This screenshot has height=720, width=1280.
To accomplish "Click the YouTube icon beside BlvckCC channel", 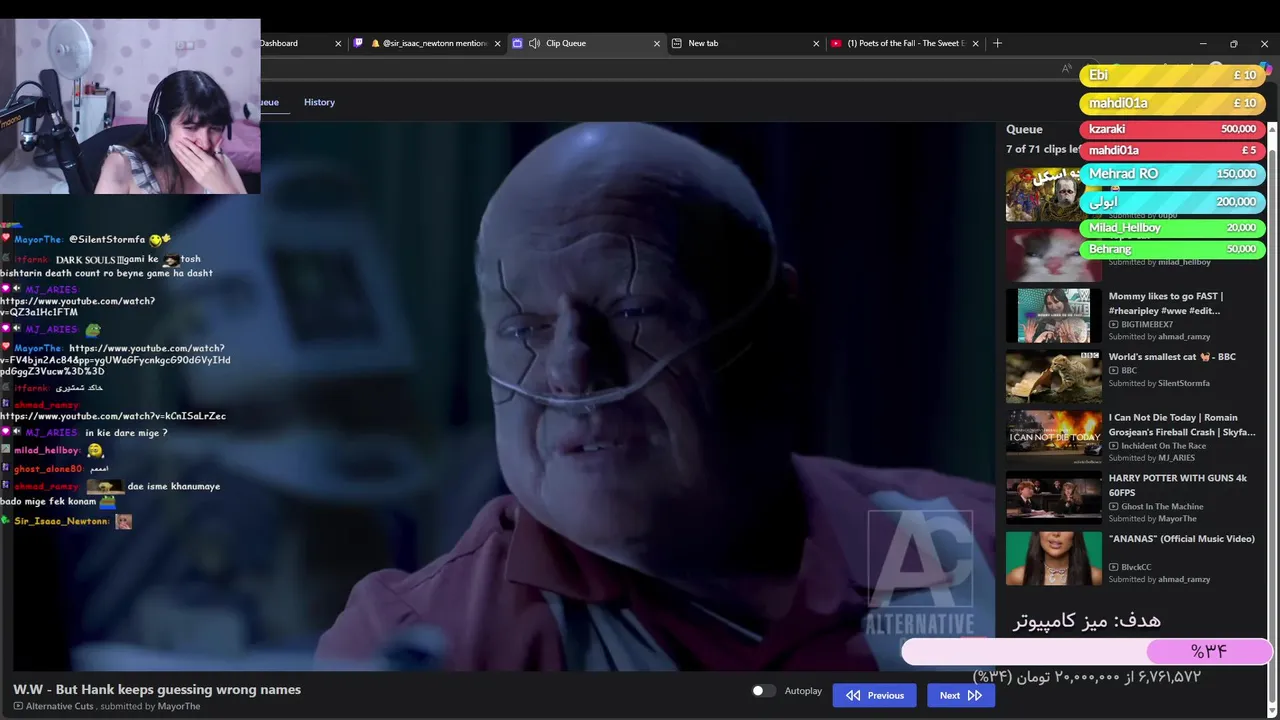I will point(1113,567).
